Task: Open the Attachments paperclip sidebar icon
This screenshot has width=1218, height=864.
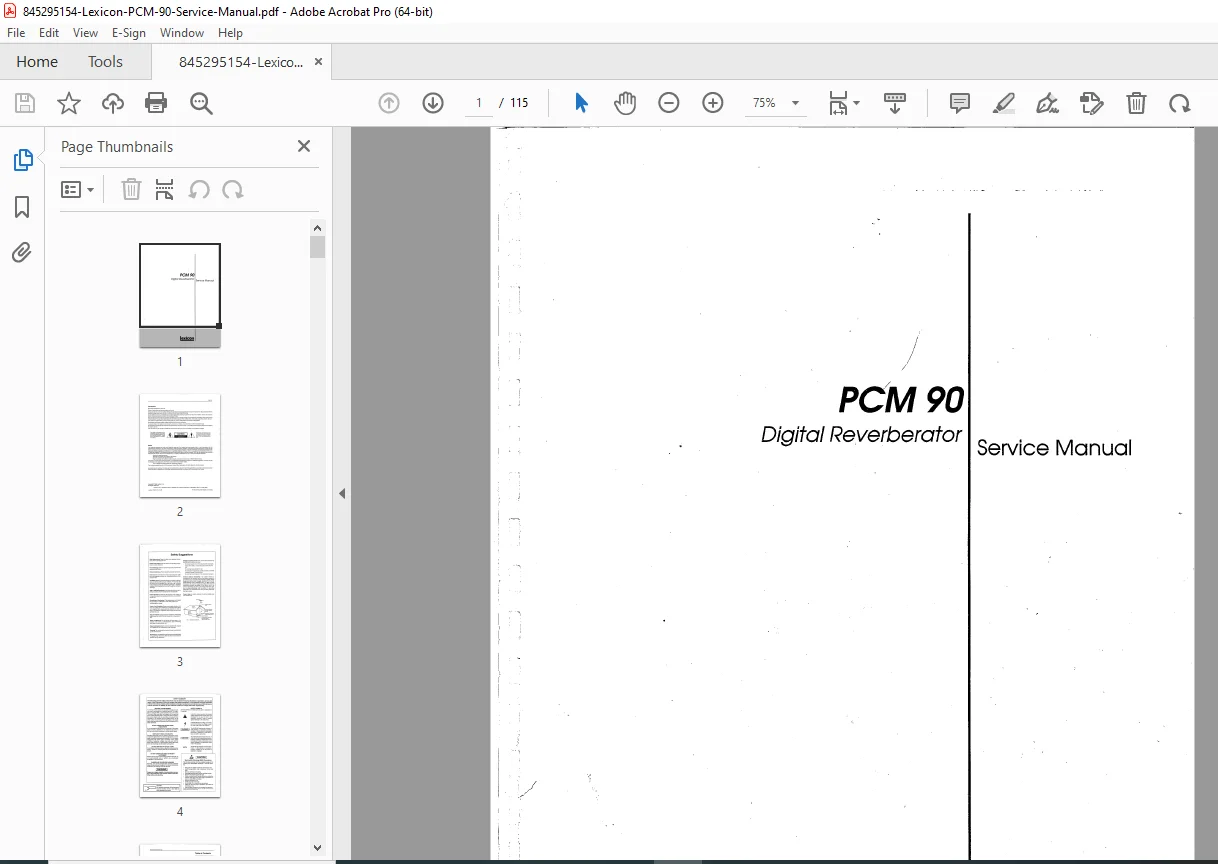Action: pos(22,252)
